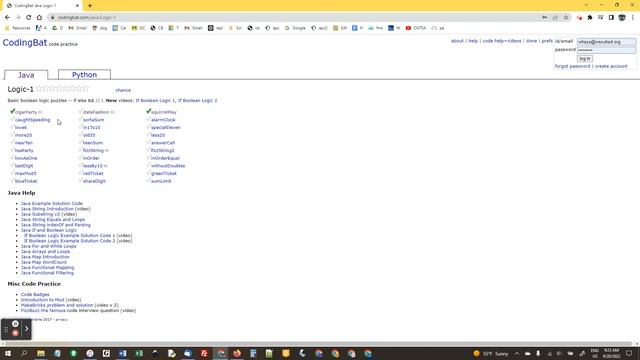640x360 pixels.
Task: Pause the screen recording
Action: 15,324
